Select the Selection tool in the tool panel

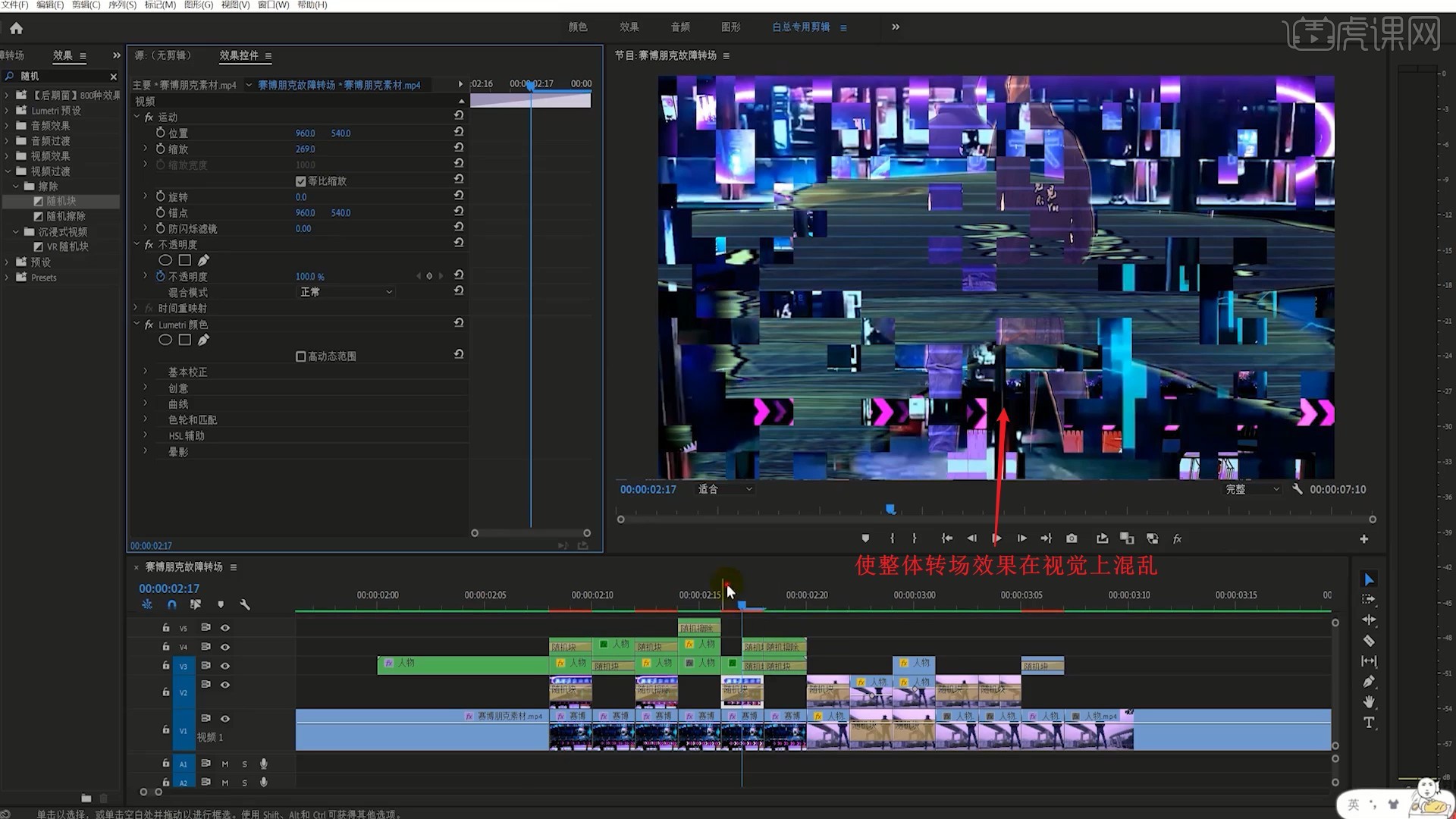pyautogui.click(x=1369, y=579)
